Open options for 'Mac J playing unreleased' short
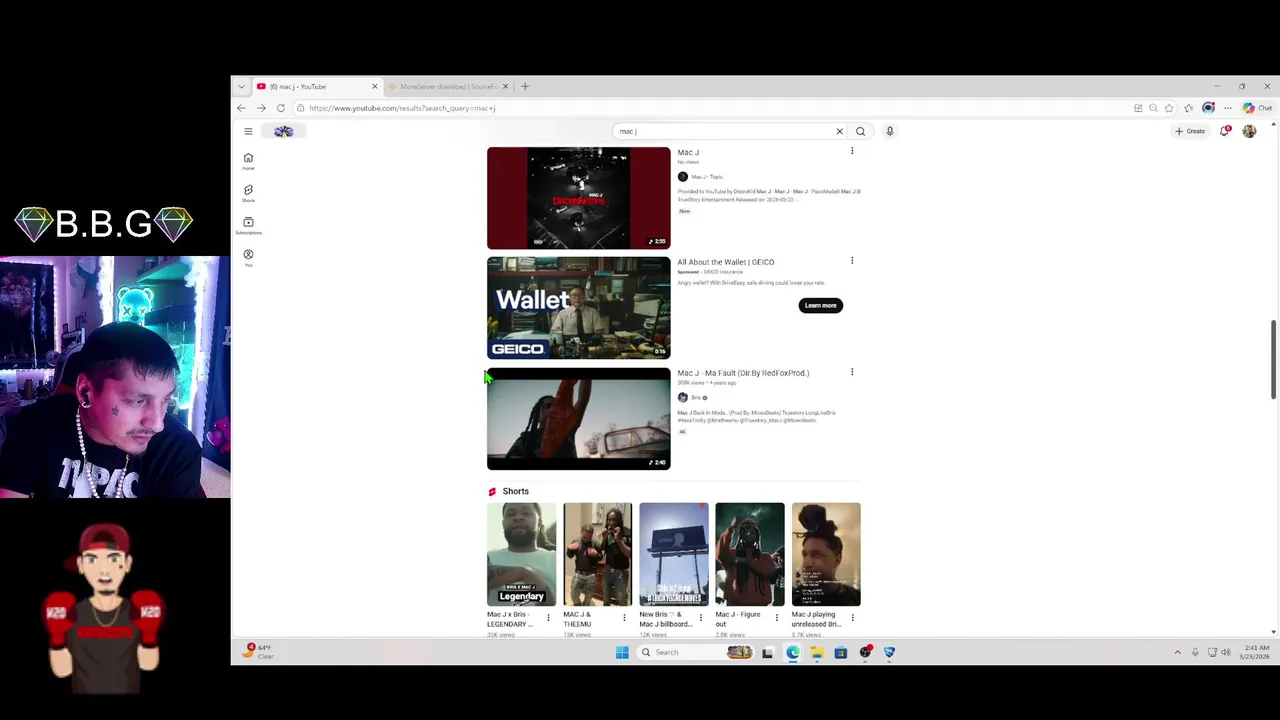 tap(852, 618)
